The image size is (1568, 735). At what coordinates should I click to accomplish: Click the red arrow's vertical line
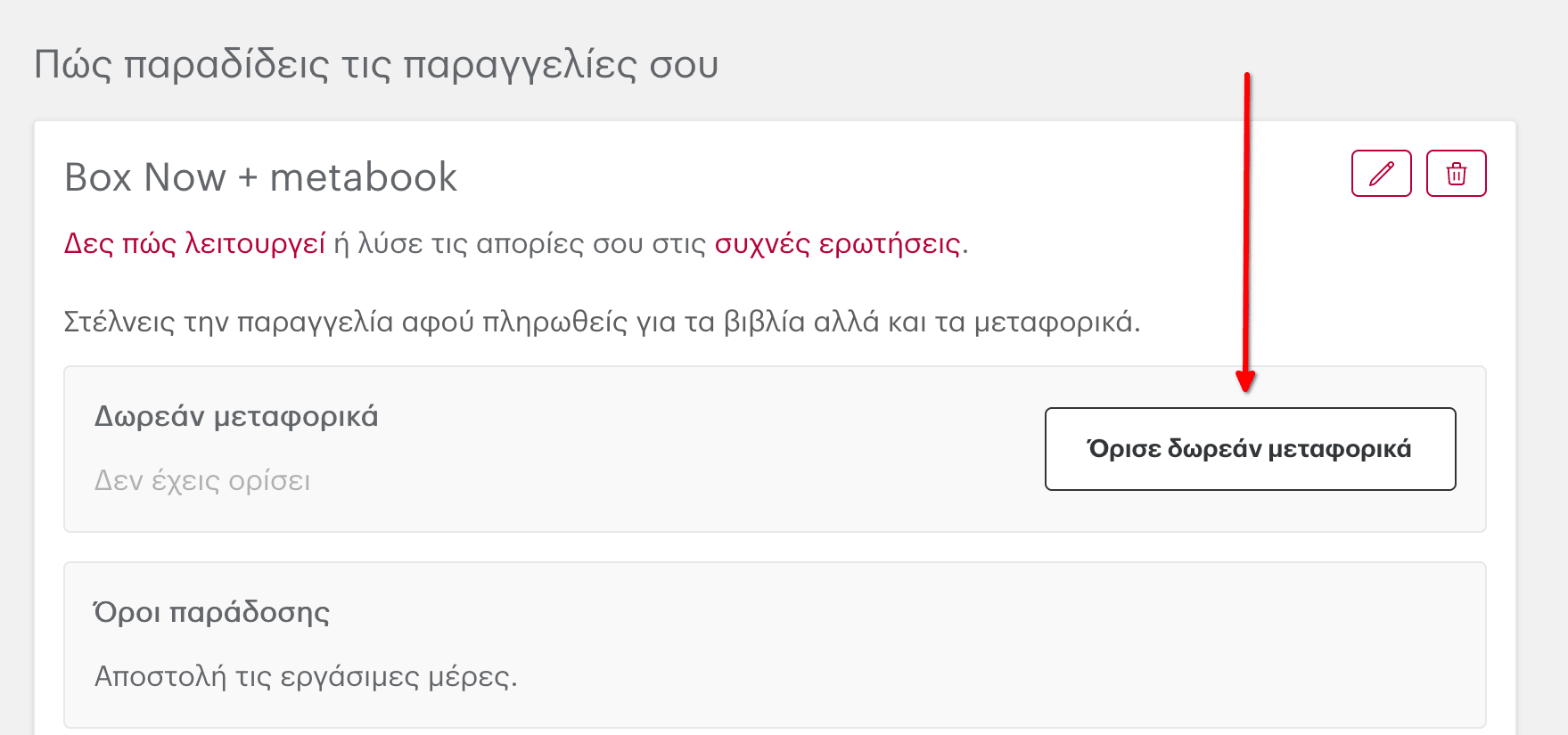(1246, 223)
